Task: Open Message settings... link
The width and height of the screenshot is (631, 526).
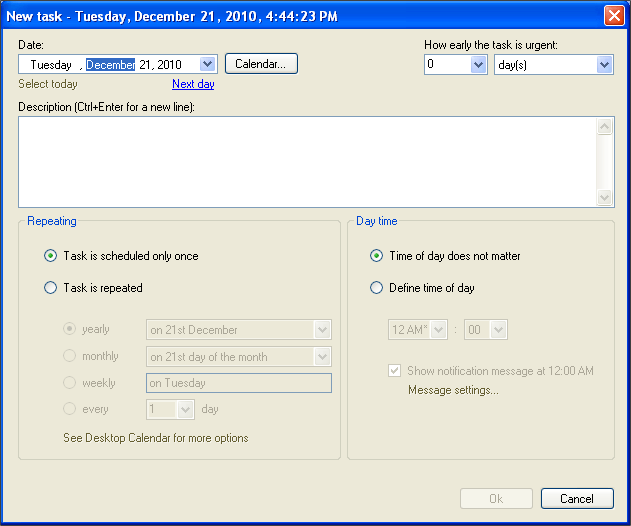Action: pyautogui.click(x=453, y=390)
